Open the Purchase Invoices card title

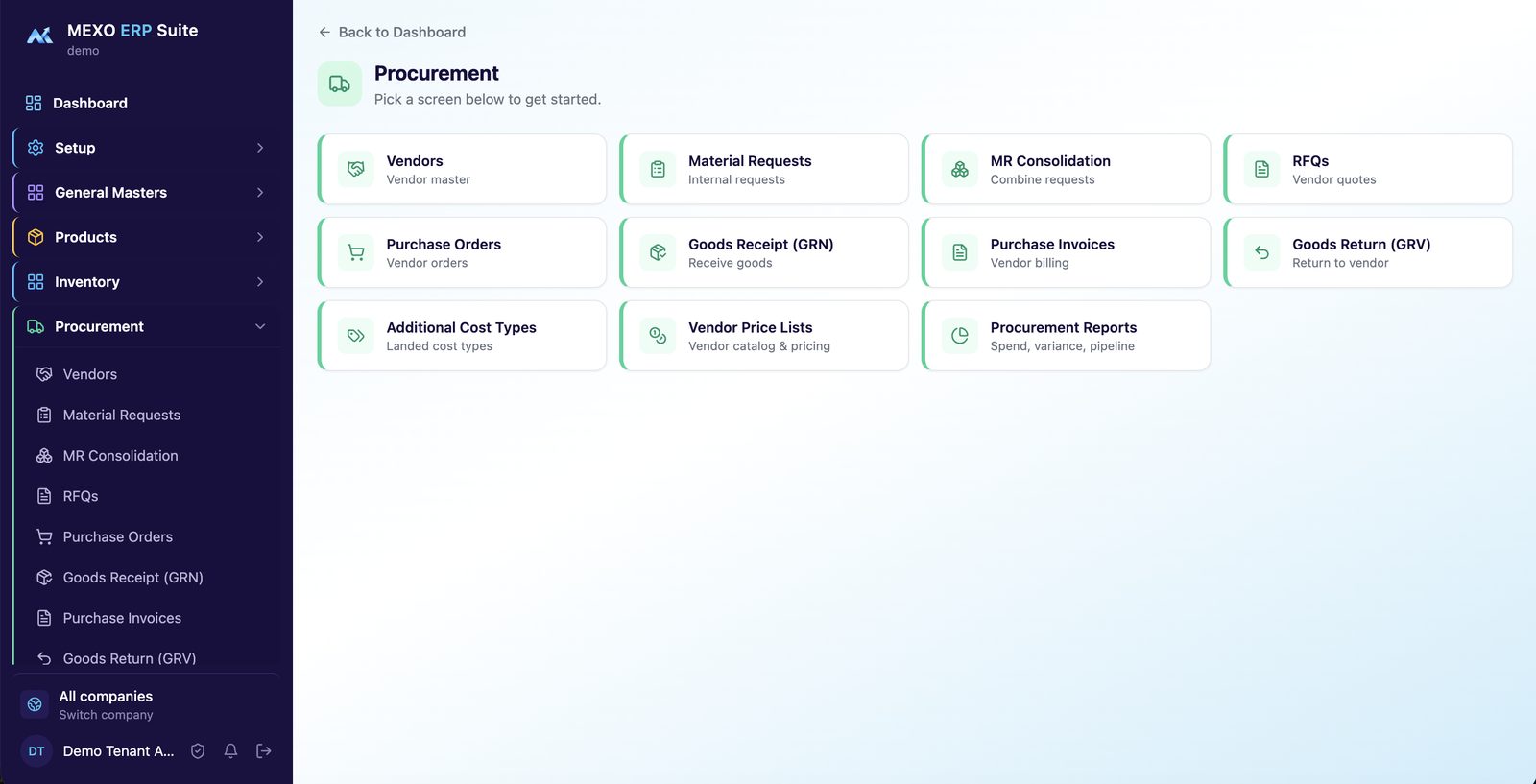click(1052, 245)
